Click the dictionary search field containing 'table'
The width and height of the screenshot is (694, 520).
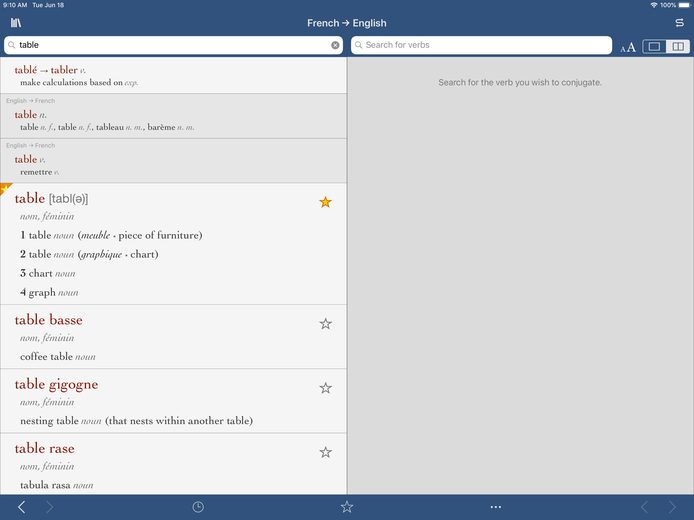tap(174, 45)
